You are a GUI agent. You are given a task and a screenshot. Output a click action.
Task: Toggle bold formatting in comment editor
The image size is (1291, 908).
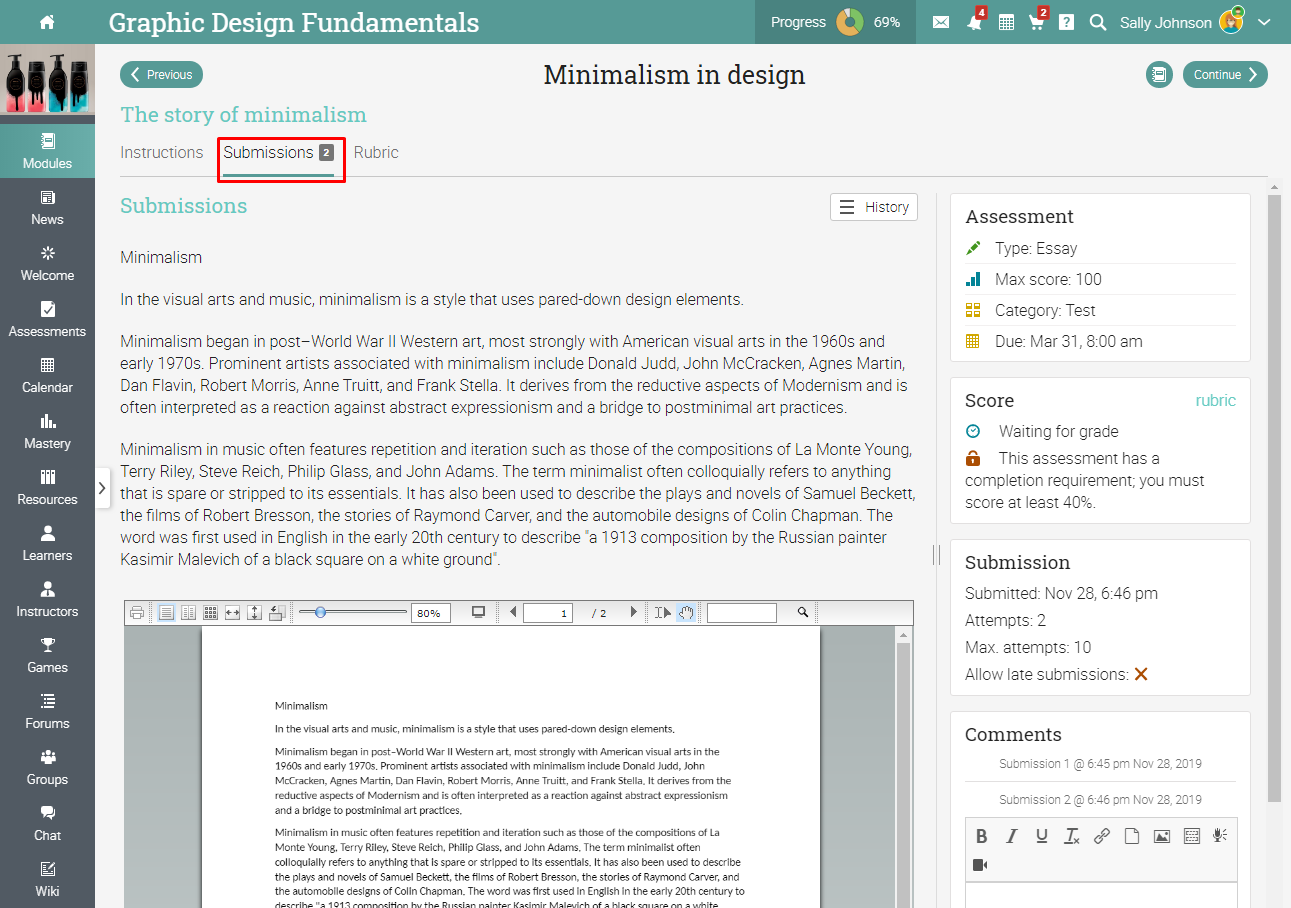point(982,836)
